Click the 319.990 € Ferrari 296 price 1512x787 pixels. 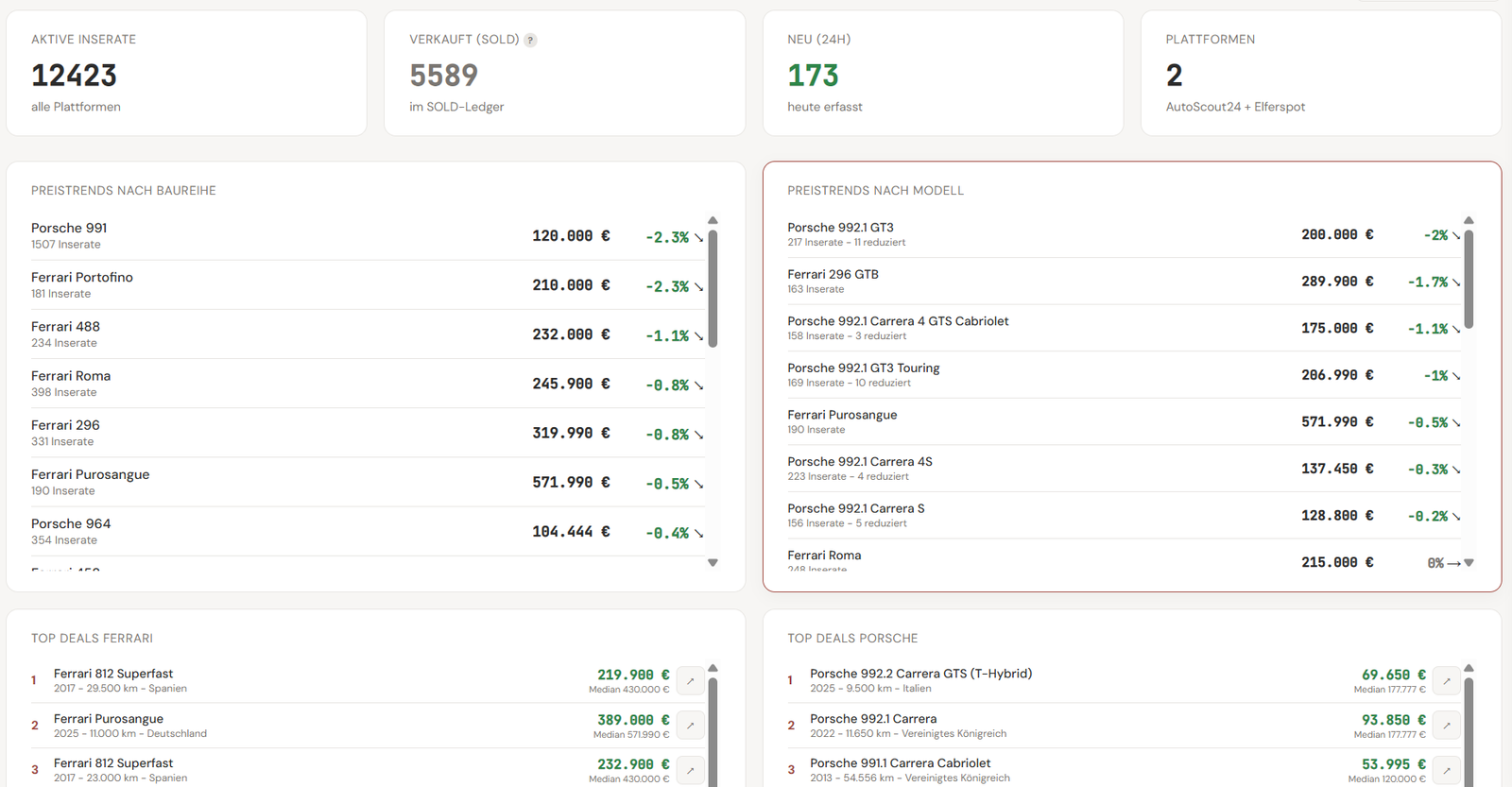[571, 433]
